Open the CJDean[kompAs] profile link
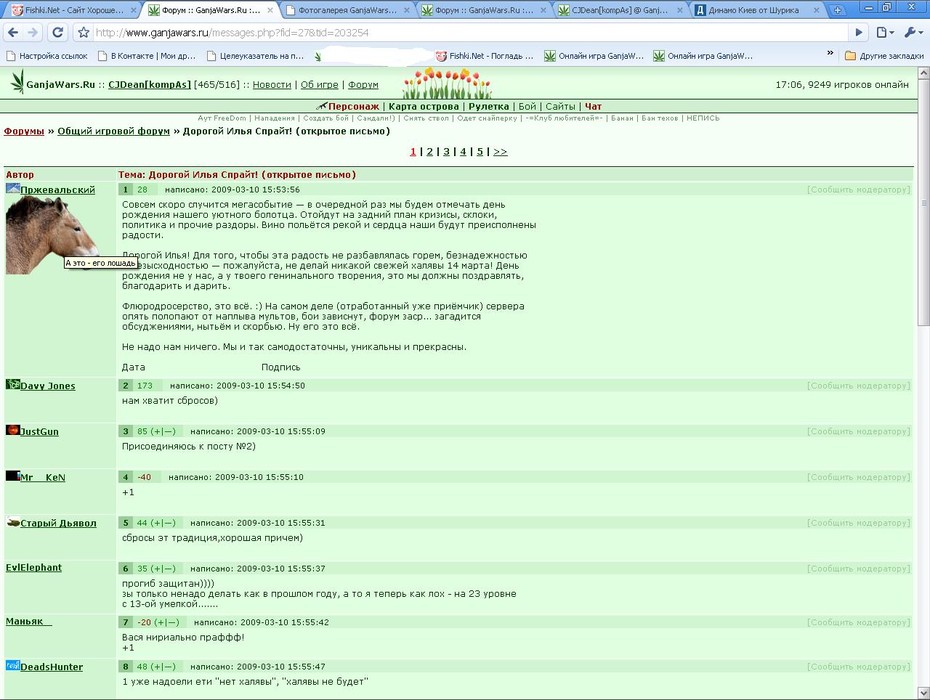930x700 pixels. pyautogui.click(x=149, y=85)
